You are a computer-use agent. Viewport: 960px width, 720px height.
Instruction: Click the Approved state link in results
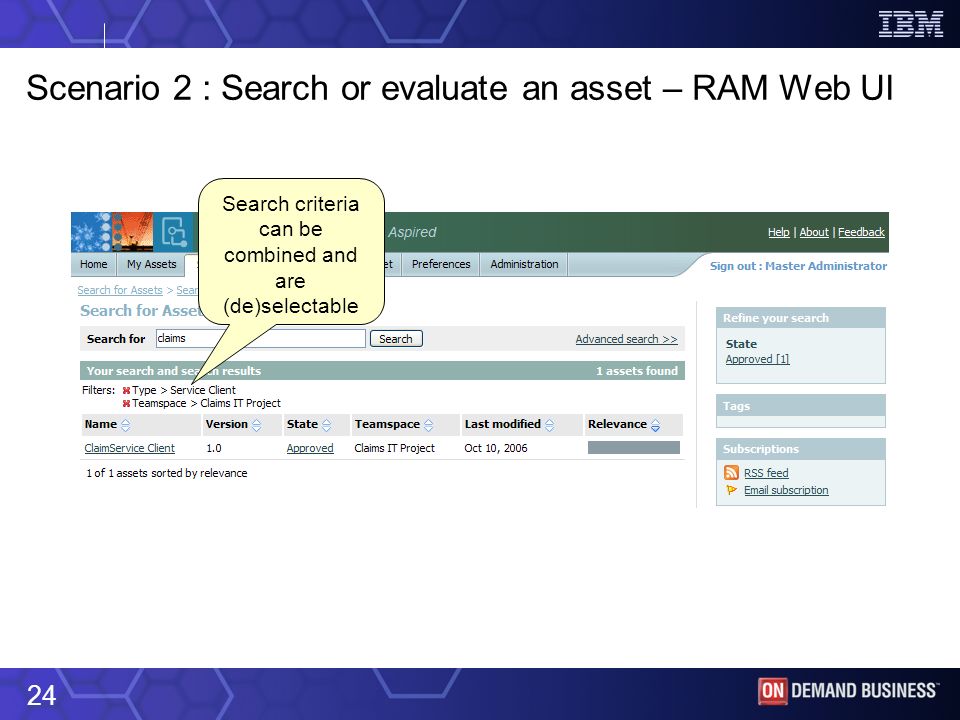[310, 448]
